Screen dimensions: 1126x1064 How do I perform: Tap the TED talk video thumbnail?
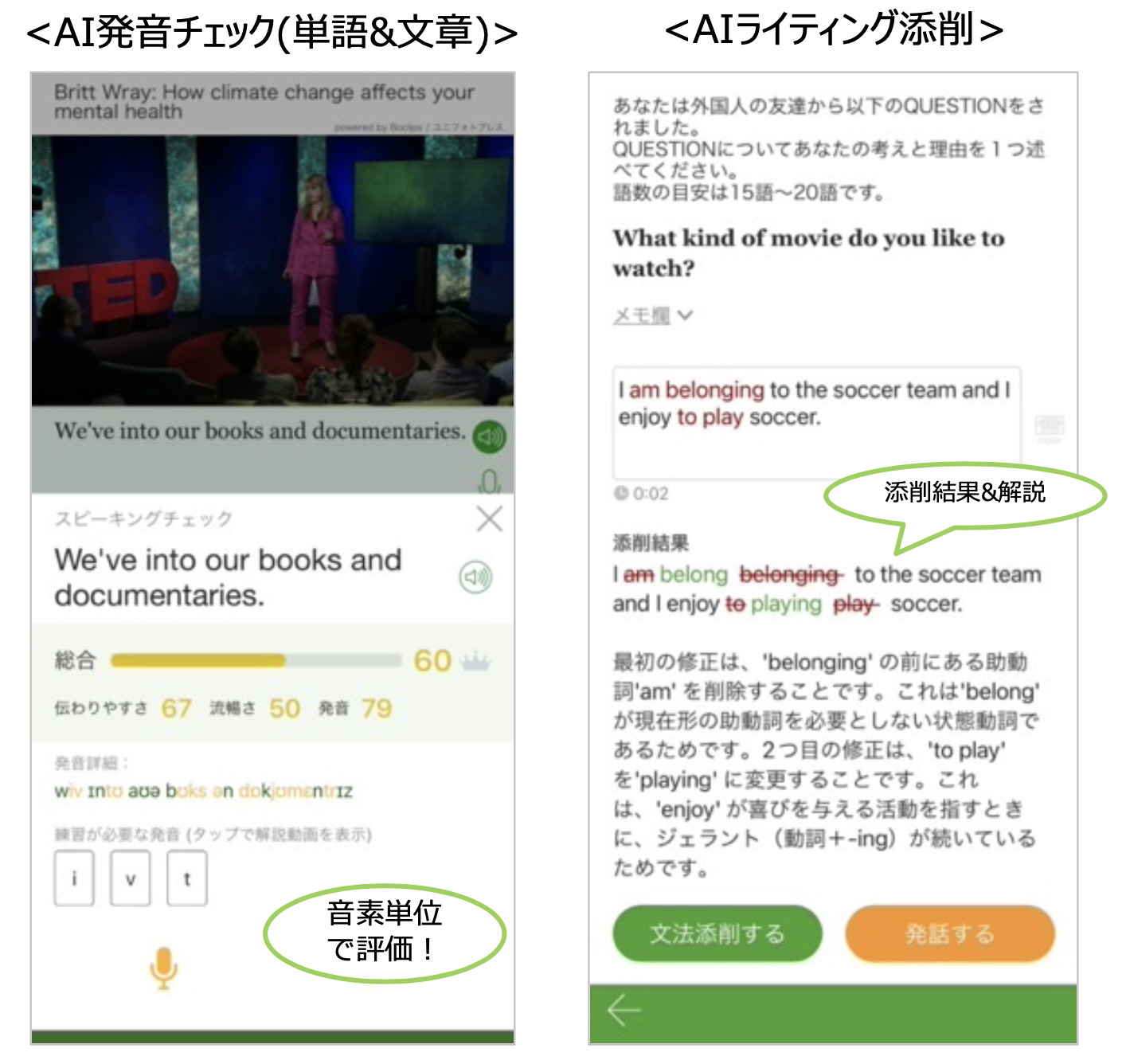[x=272, y=271]
